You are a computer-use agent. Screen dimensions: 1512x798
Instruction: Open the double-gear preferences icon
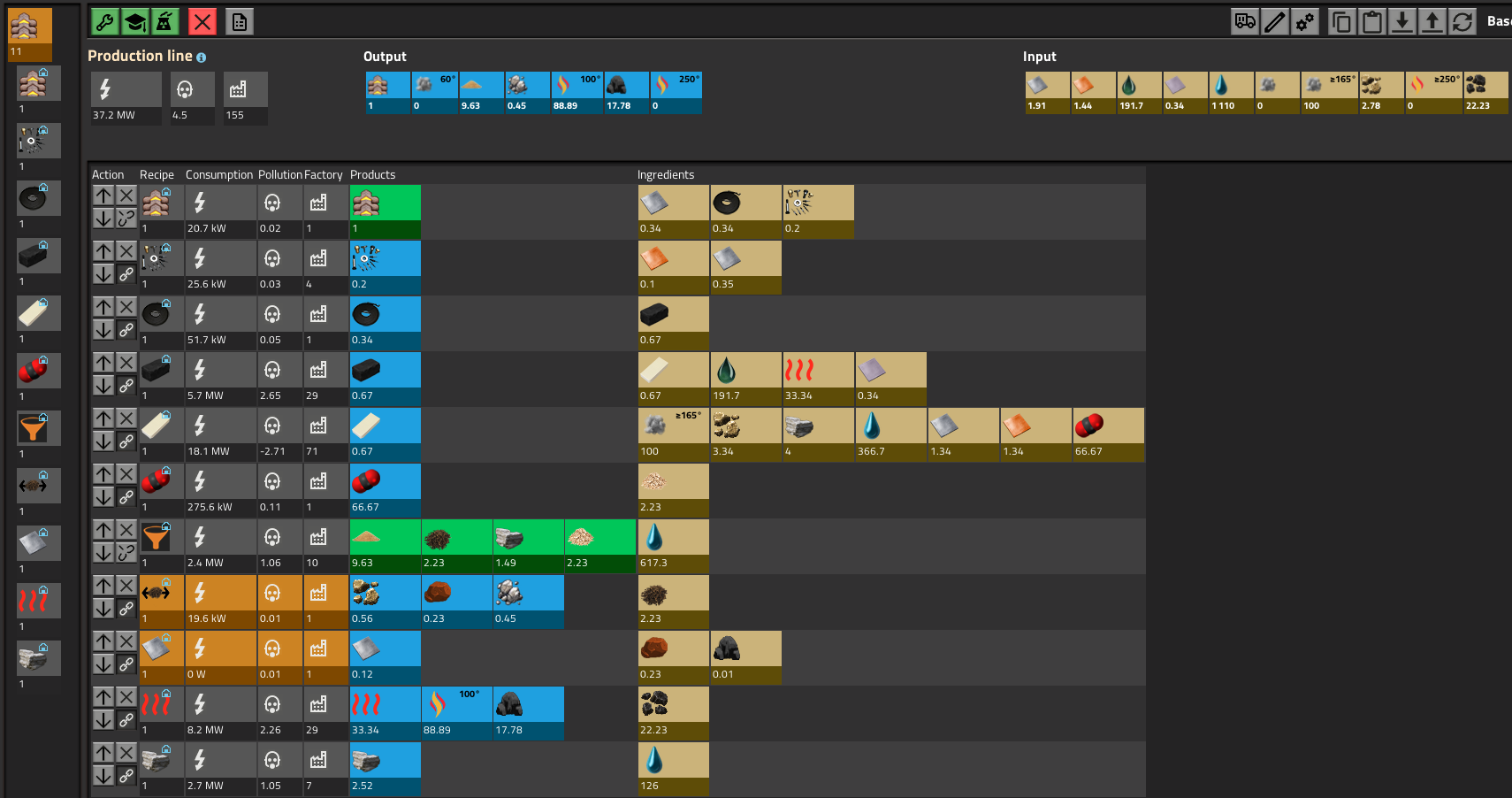click(1305, 22)
